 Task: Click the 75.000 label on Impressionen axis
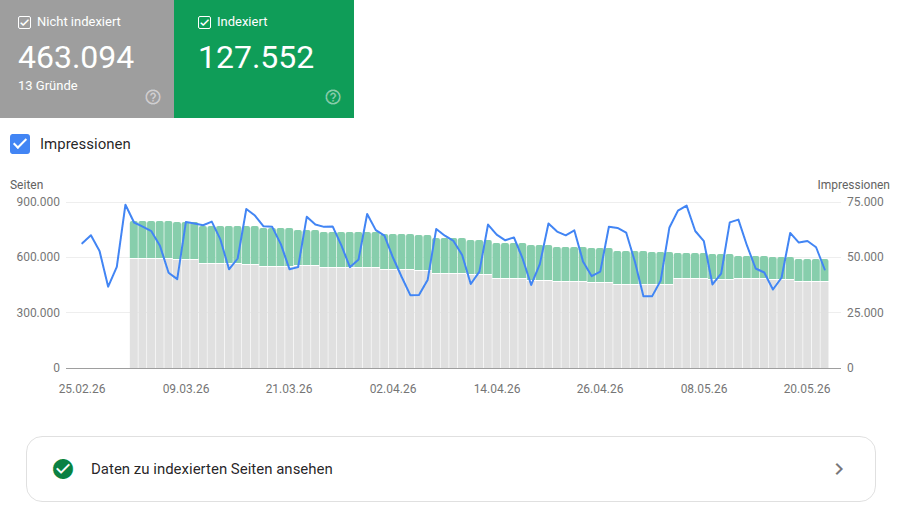pos(865,202)
